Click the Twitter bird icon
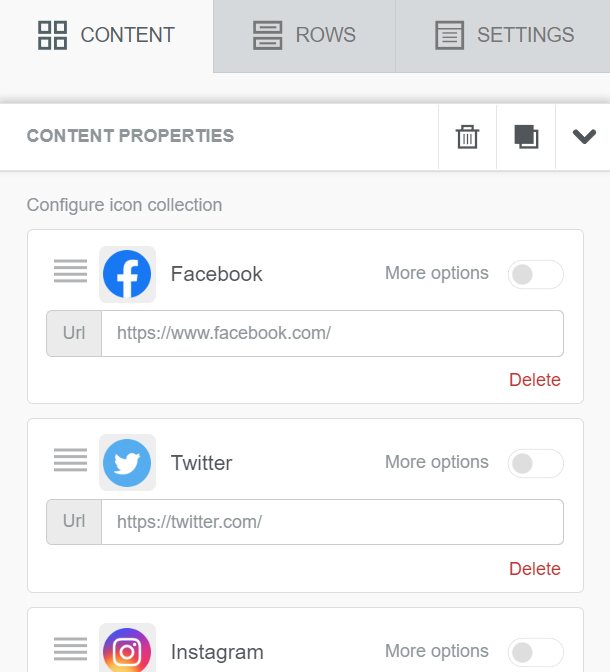Screen dimensions: 610x672 (127, 463)
